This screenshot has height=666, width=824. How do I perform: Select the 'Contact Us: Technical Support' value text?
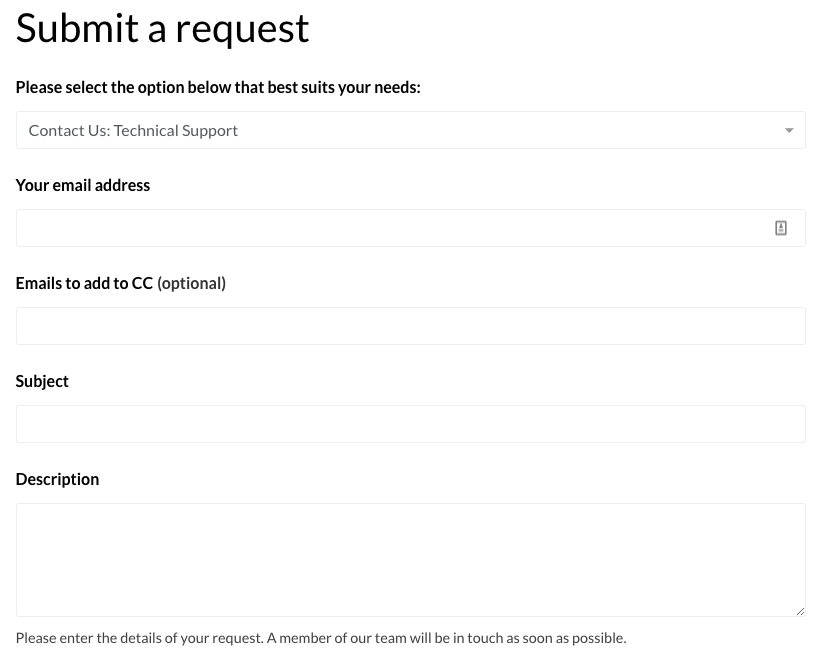133,130
